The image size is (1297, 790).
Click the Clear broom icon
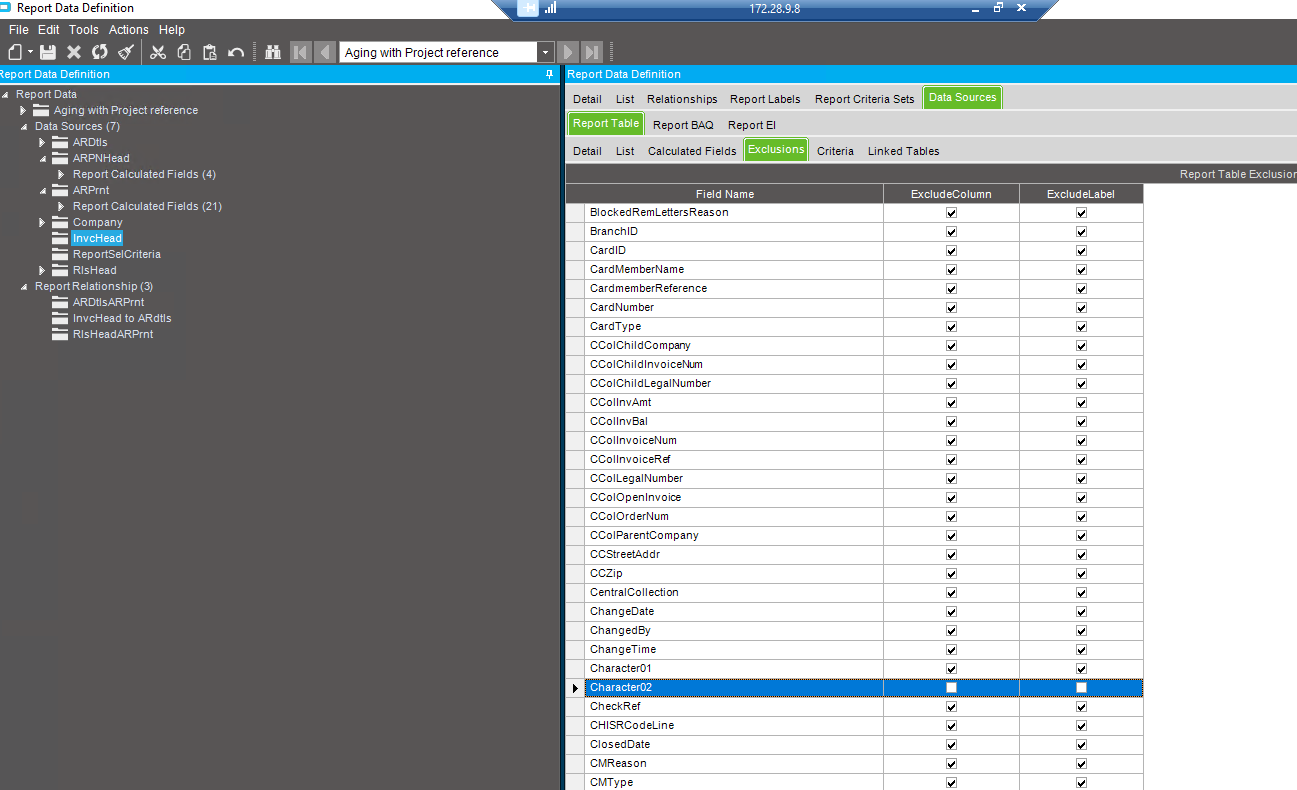pos(125,52)
